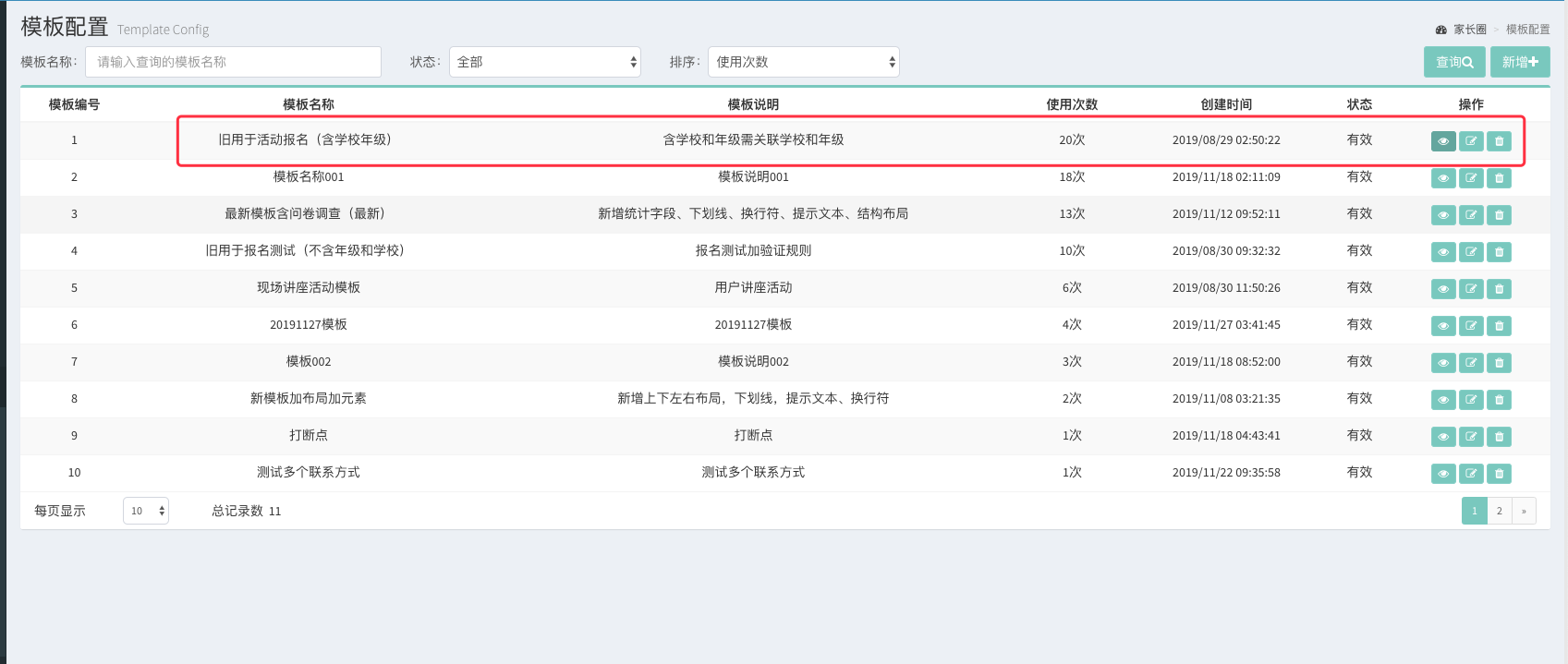This screenshot has height=664, width=1568.
Task: View the 新模板加布局加元素 template details
Action: click(x=1442, y=400)
